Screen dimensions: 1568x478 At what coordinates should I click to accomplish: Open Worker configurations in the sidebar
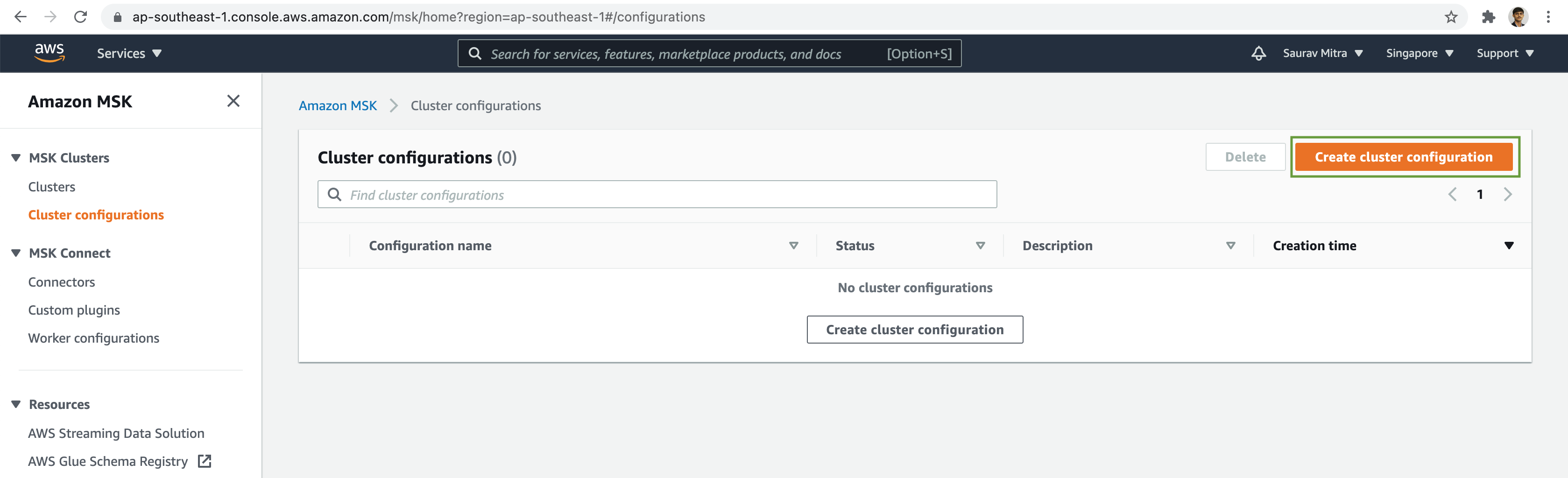coord(94,338)
